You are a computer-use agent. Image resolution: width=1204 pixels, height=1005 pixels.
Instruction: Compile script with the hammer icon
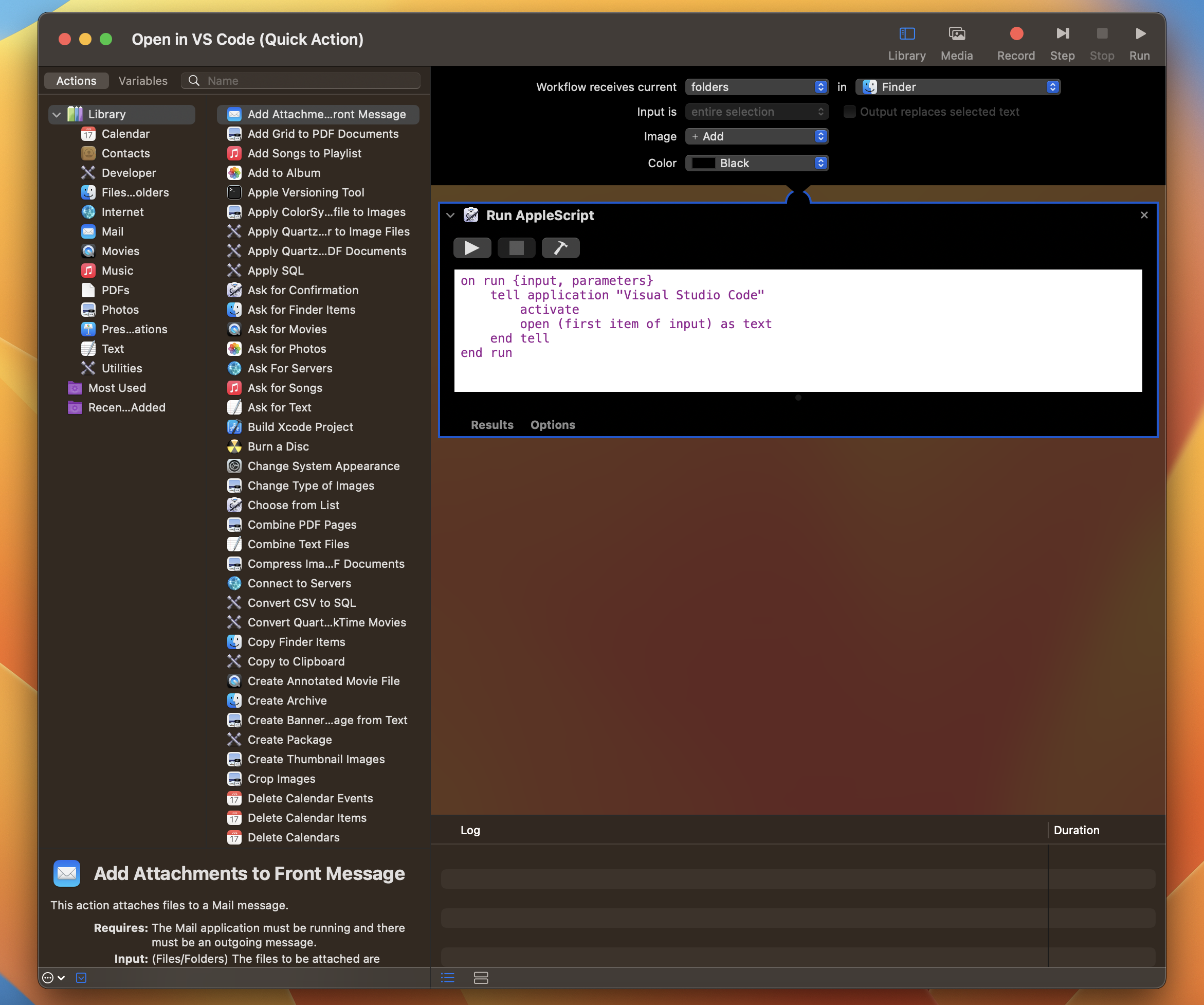pos(560,248)
